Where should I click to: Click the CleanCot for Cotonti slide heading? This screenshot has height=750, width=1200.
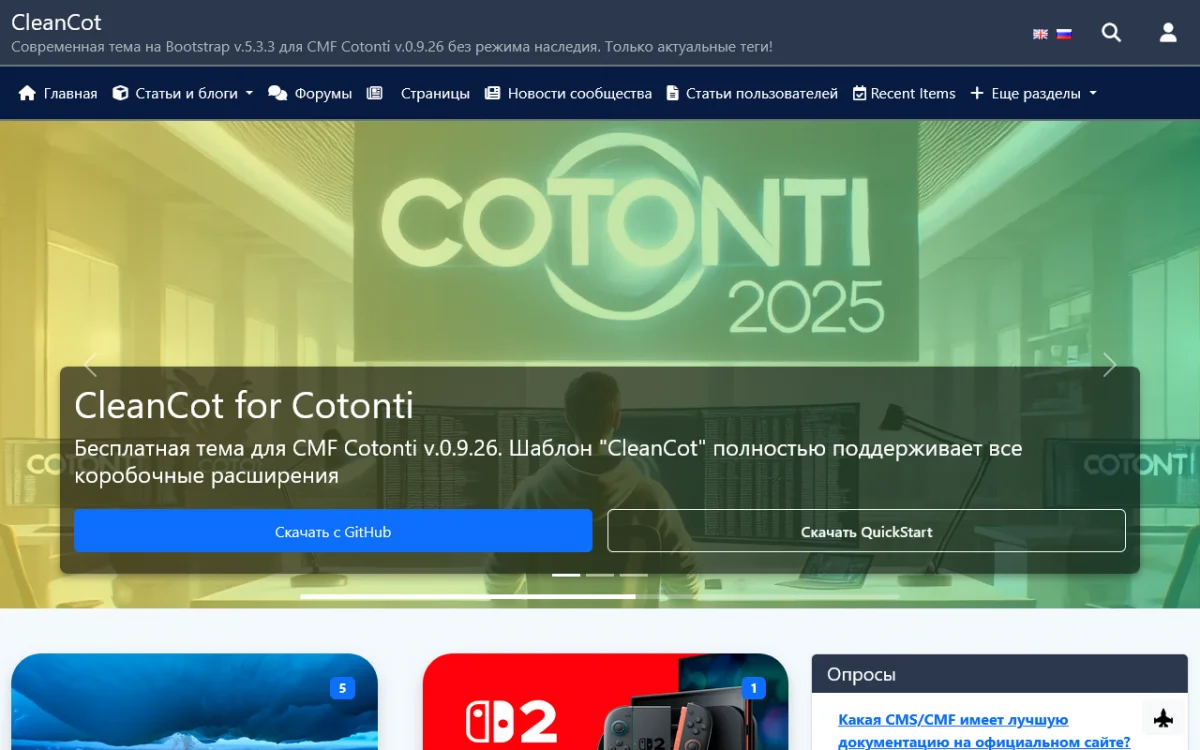244,405
